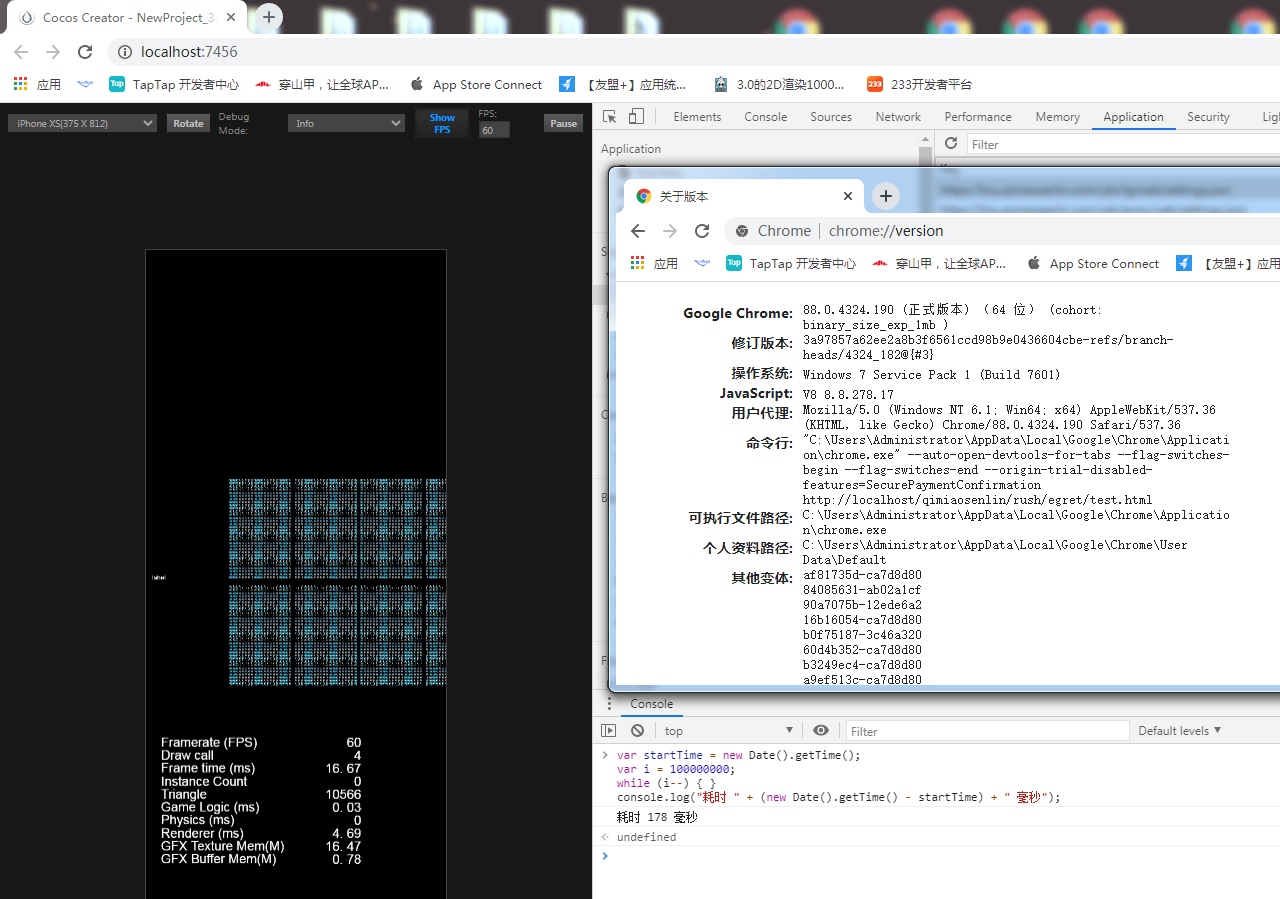Screen dimensions: 1280x899
Task: Click the Application panel Filter field
Action: click(1122, 144)
